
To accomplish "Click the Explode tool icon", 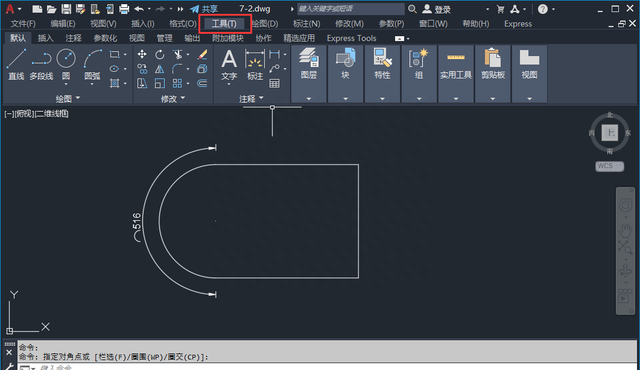I will point(202,69).
